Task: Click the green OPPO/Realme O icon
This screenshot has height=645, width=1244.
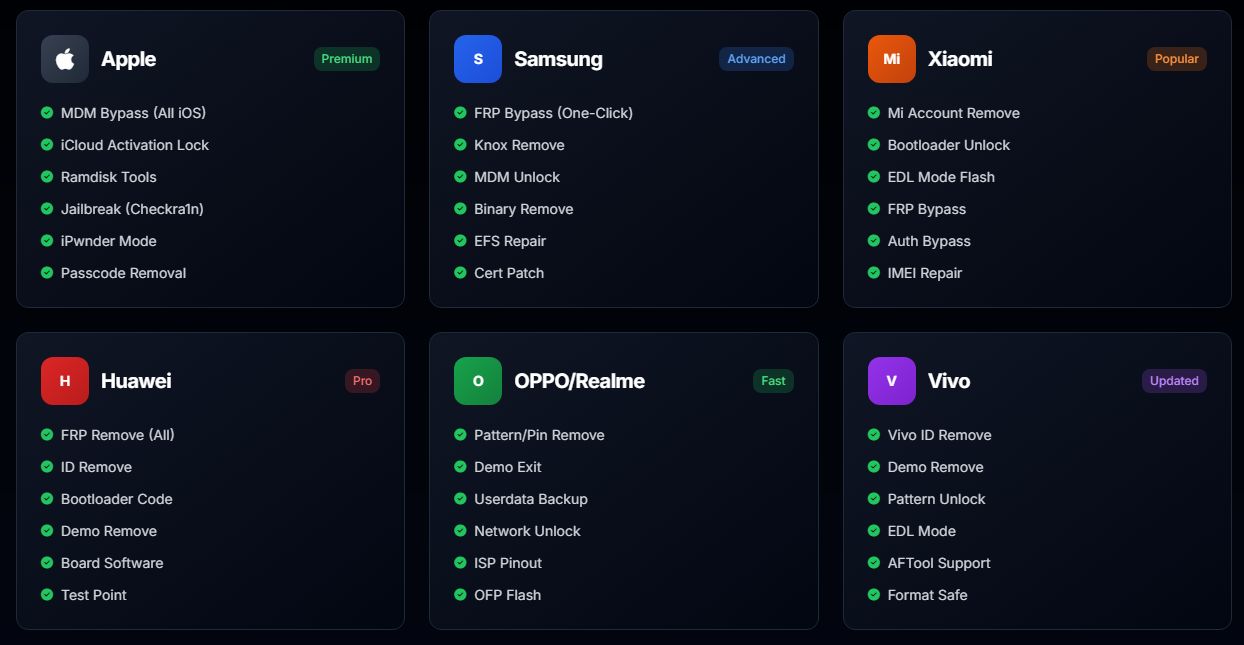Action: (x=478, y=381)
